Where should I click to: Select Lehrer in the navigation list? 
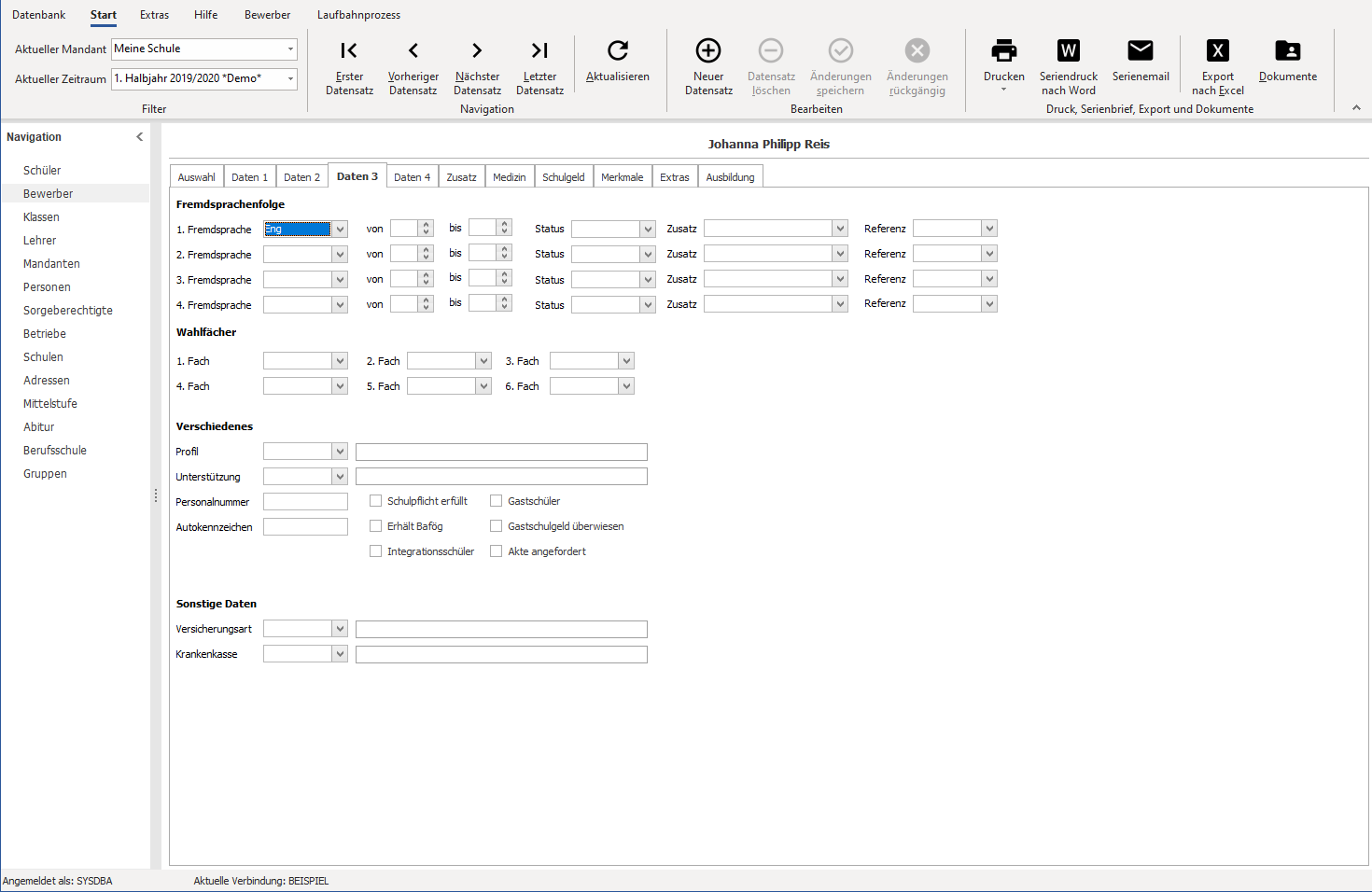40,241
